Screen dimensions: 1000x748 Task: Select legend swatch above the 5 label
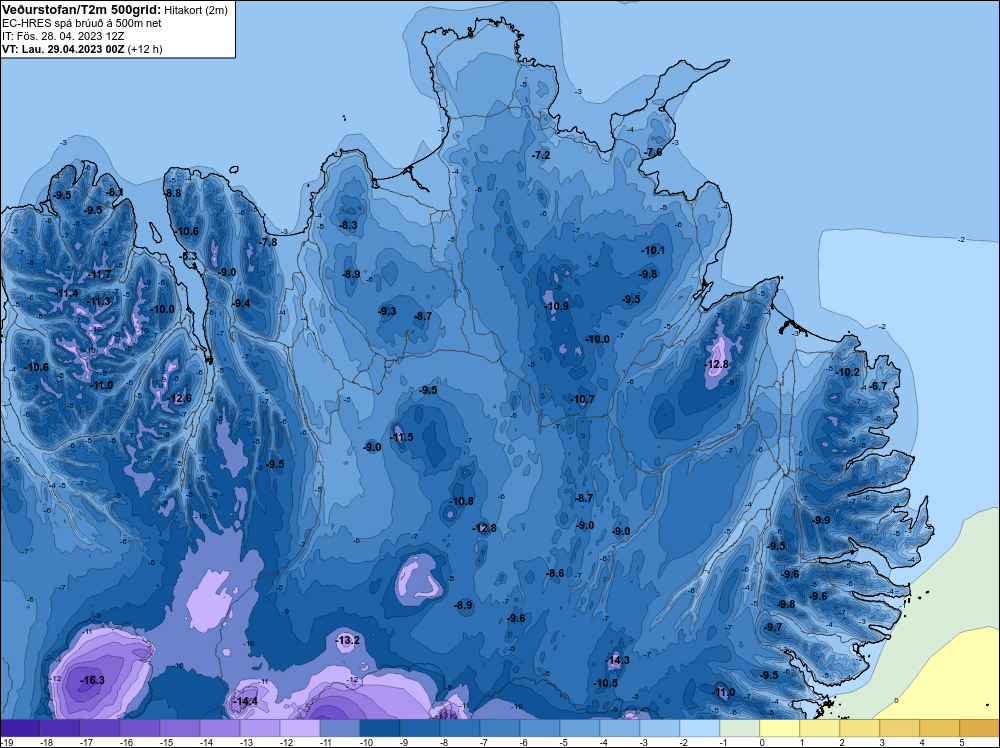pos(980,728)
